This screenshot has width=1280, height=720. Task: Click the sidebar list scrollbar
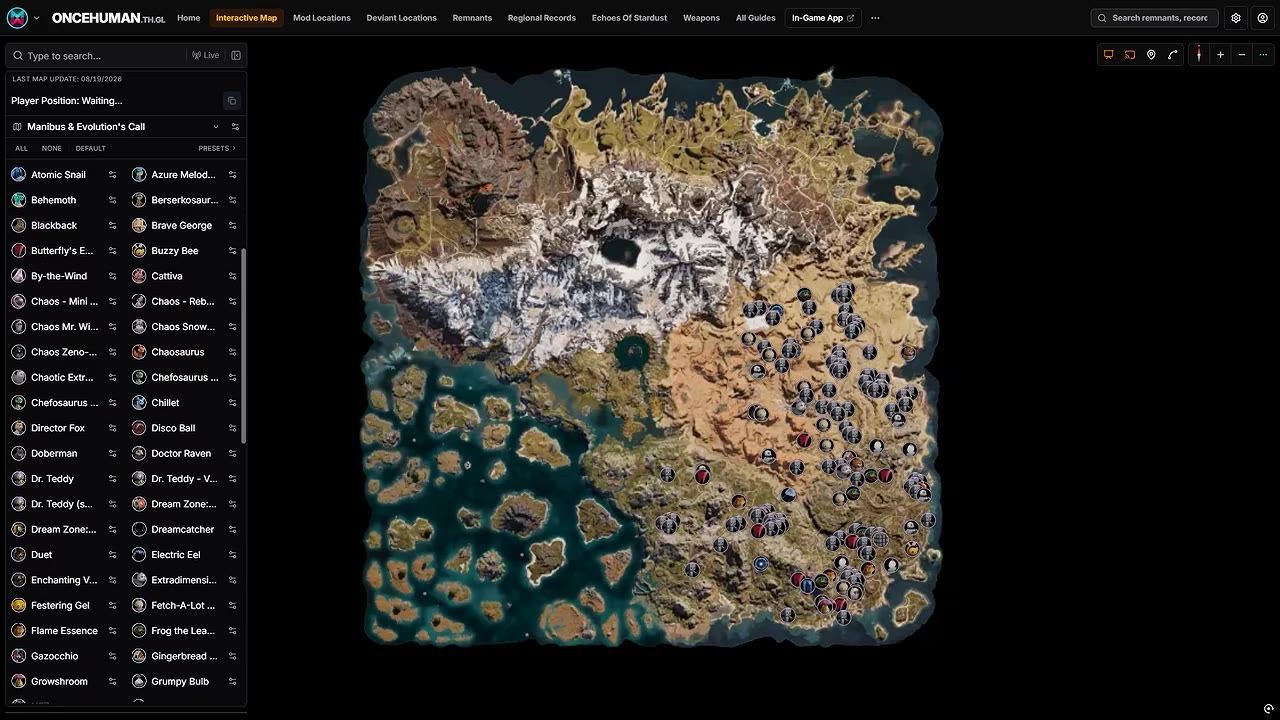pyautogui.click(x=244, y=345)
